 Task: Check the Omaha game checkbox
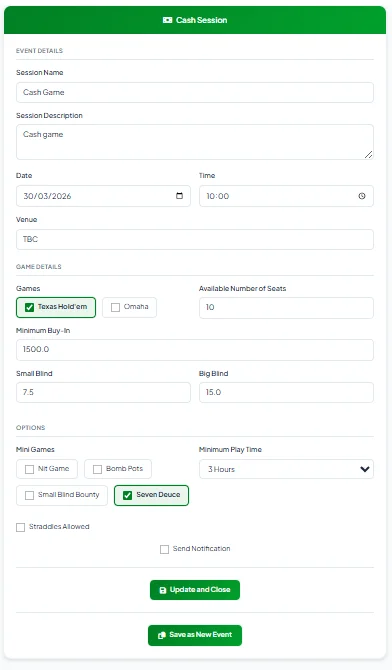click(115, 307)
